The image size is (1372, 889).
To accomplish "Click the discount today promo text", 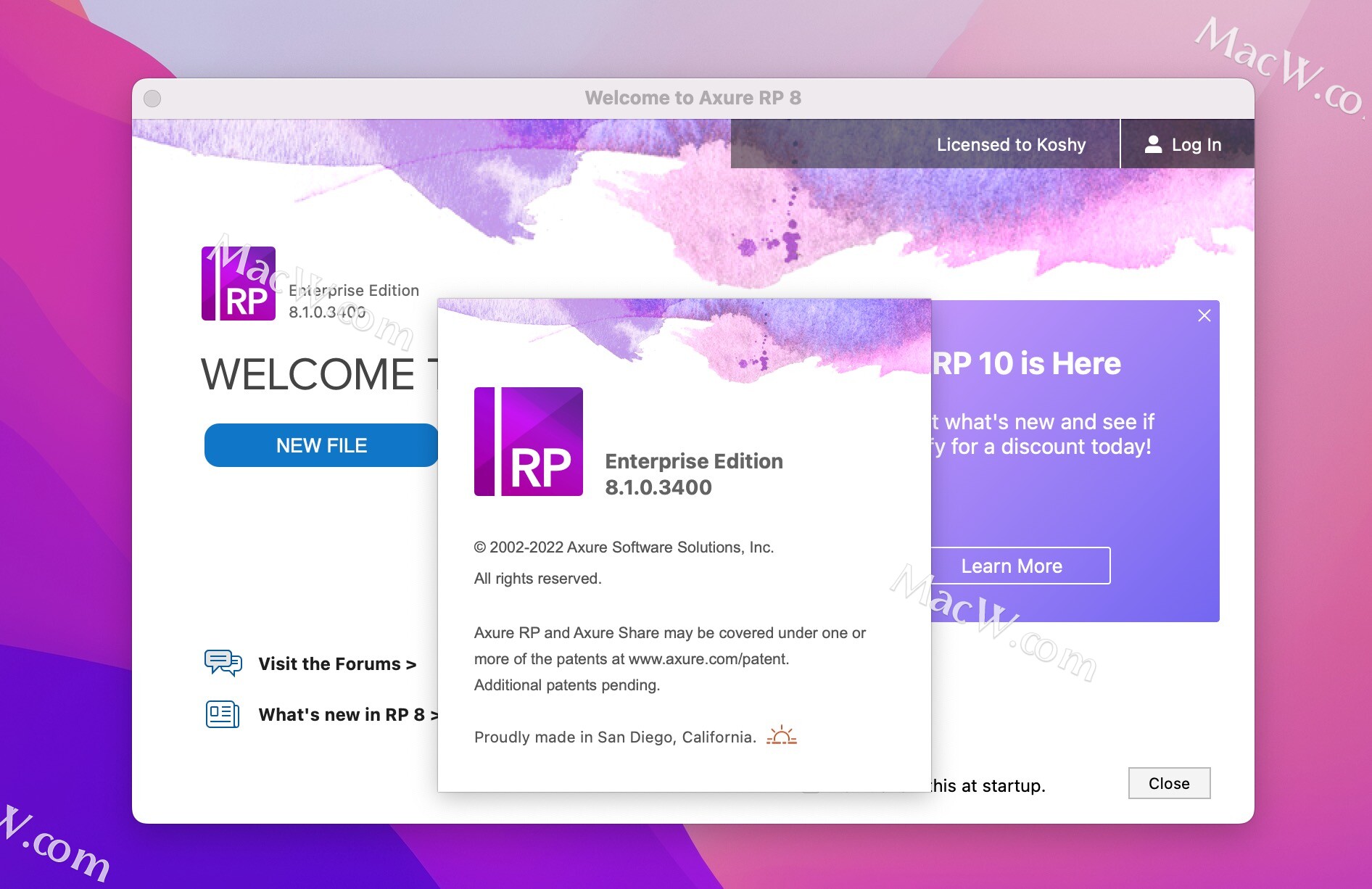I will (x=1042, y=447).
